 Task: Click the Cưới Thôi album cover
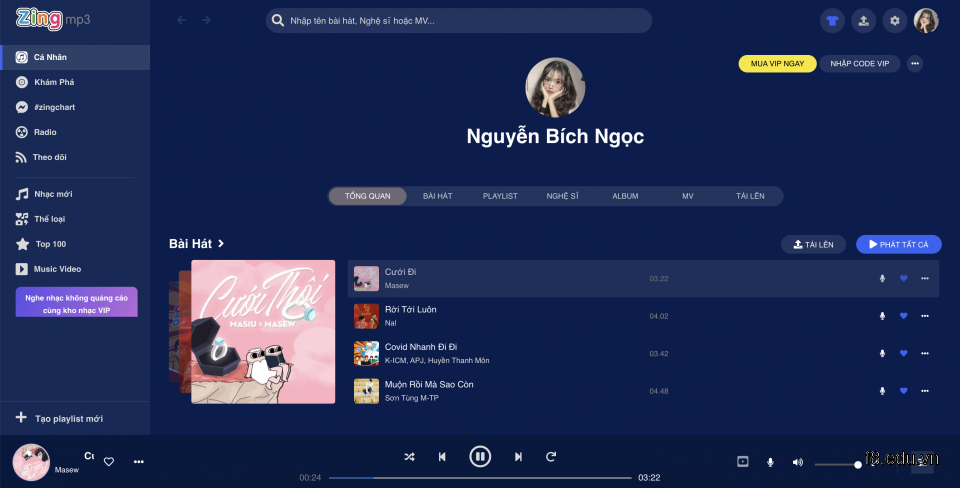[x=263, y=332]
